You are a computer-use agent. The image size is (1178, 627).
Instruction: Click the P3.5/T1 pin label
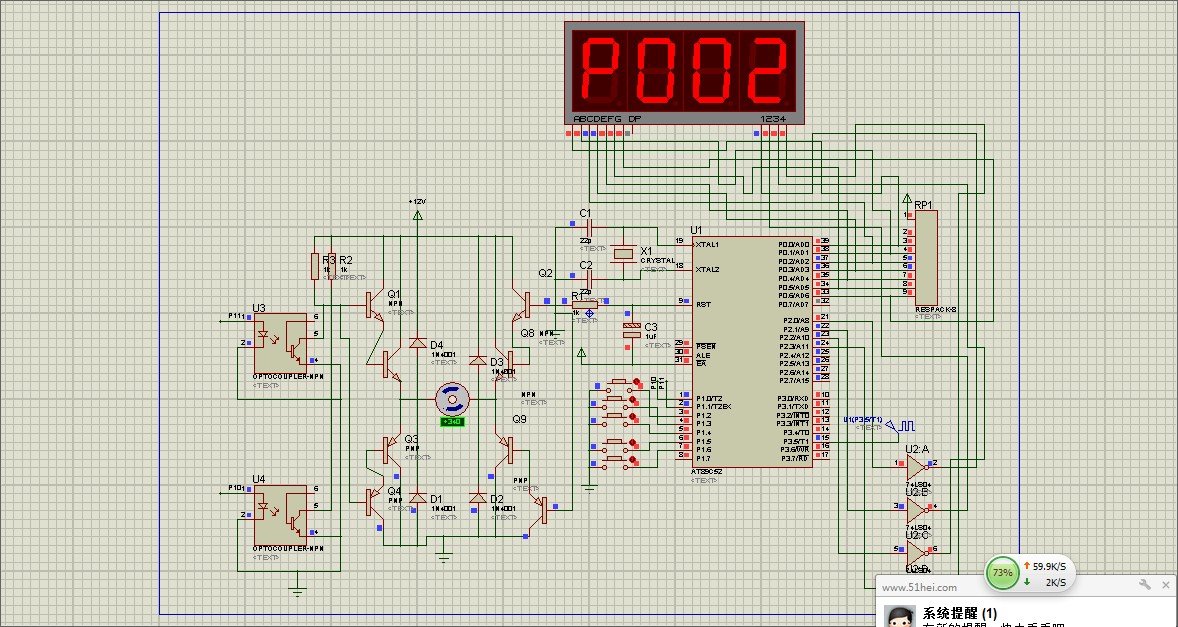tap(796, 441)
